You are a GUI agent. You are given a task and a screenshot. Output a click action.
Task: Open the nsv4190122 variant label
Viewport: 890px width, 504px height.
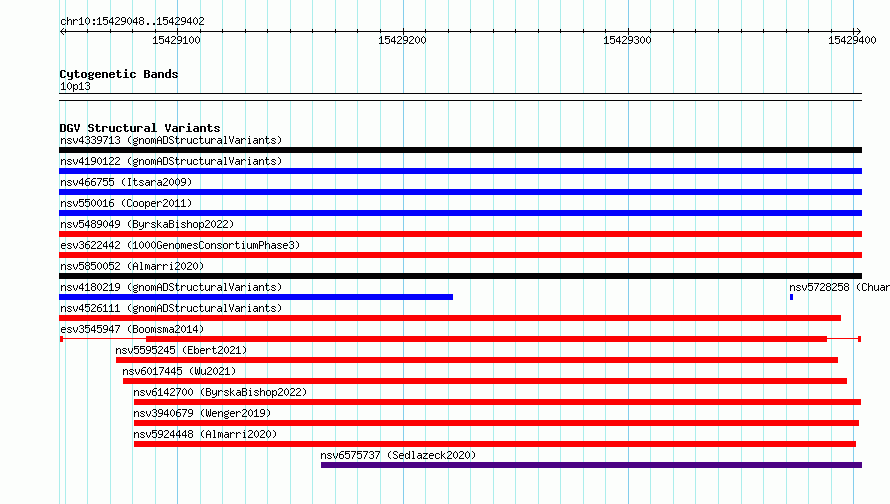pyautogui.click(x=171, y=161)
